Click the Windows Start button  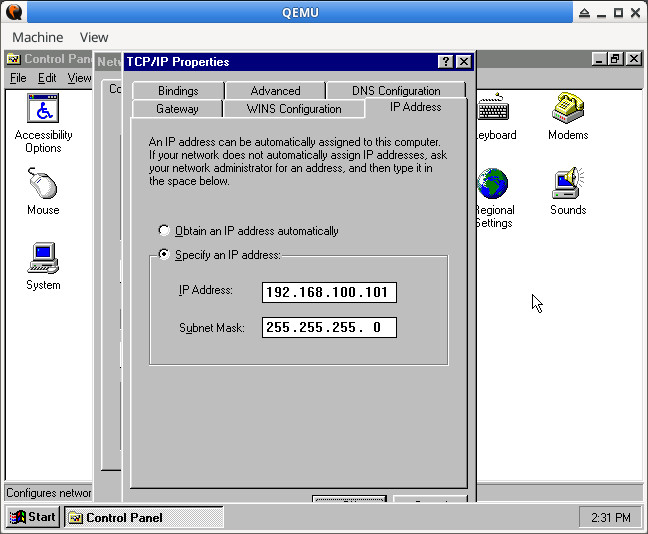pyautogui.click(x=33, y=517)
